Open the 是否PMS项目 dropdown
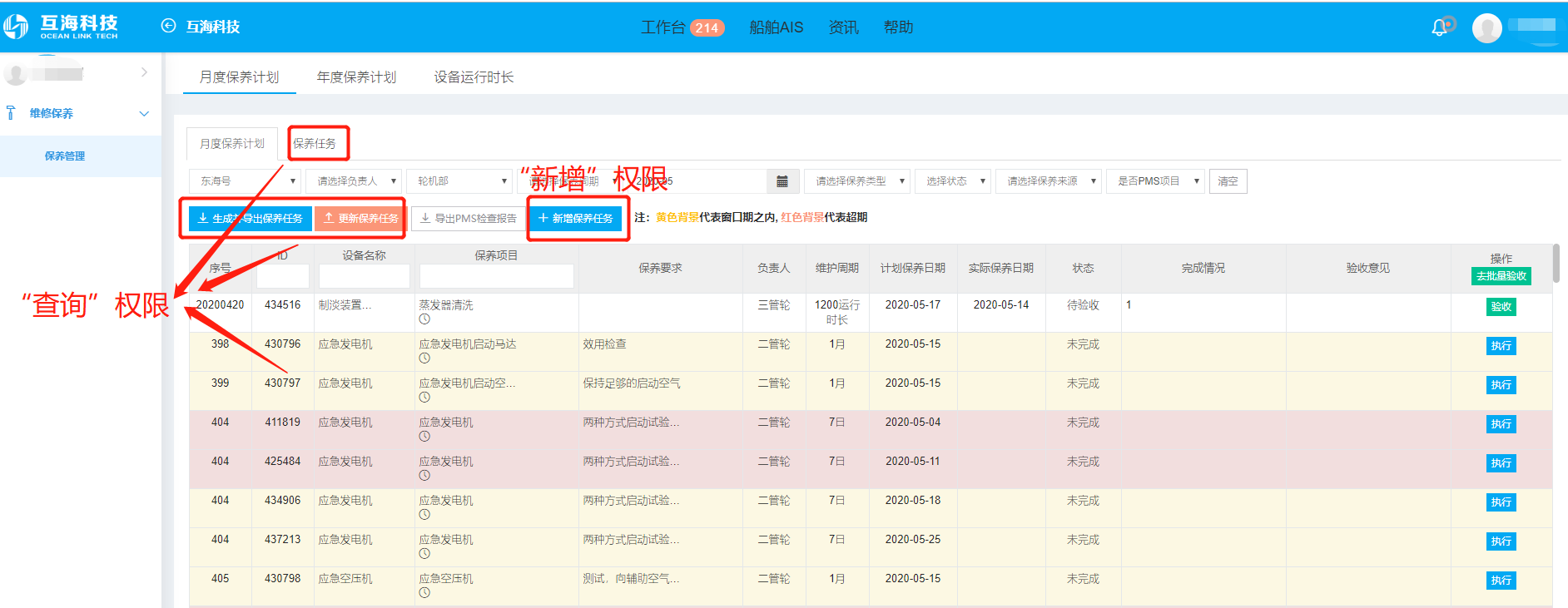 1155,181
